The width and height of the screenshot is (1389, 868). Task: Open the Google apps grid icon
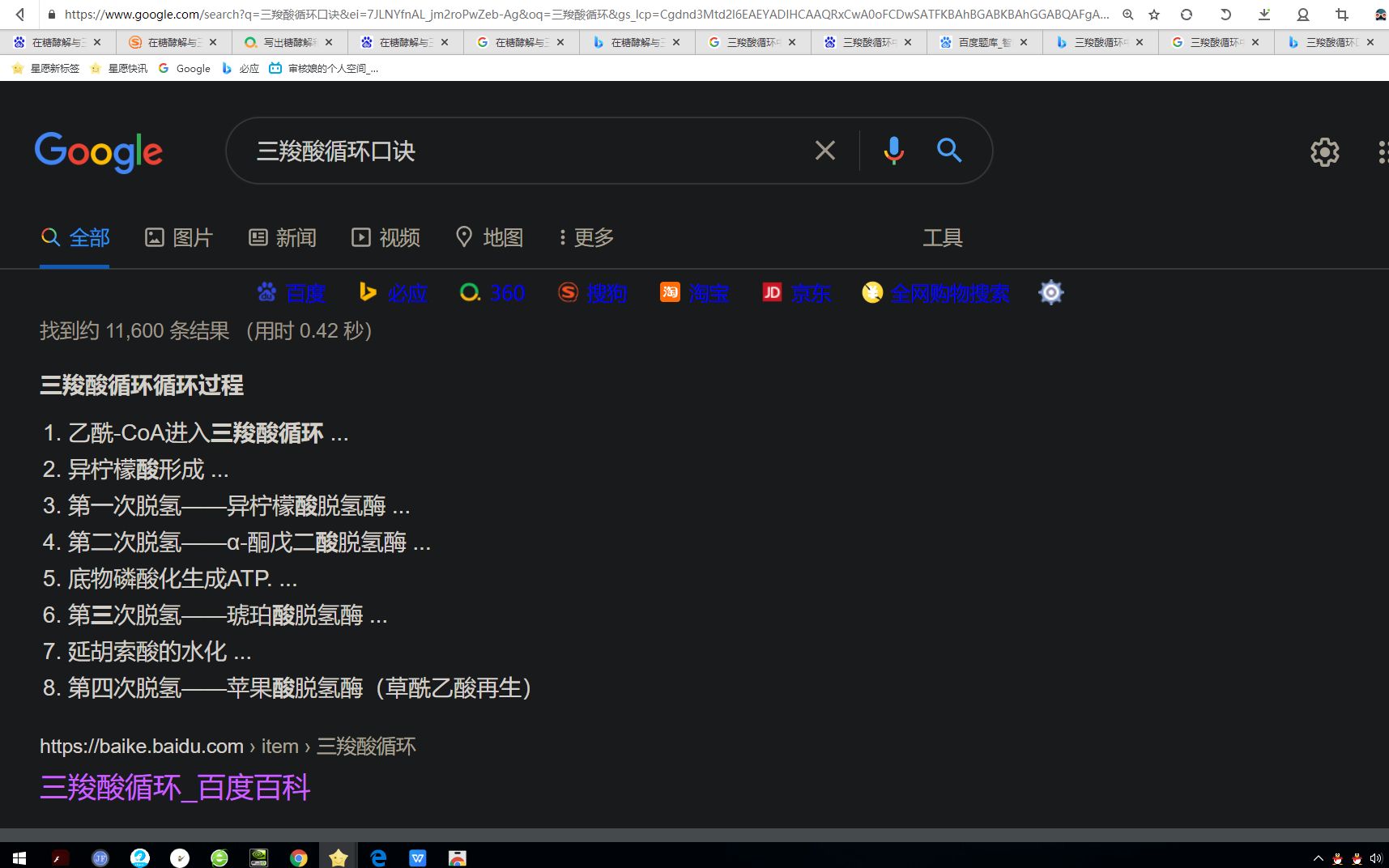point(1383,152)
